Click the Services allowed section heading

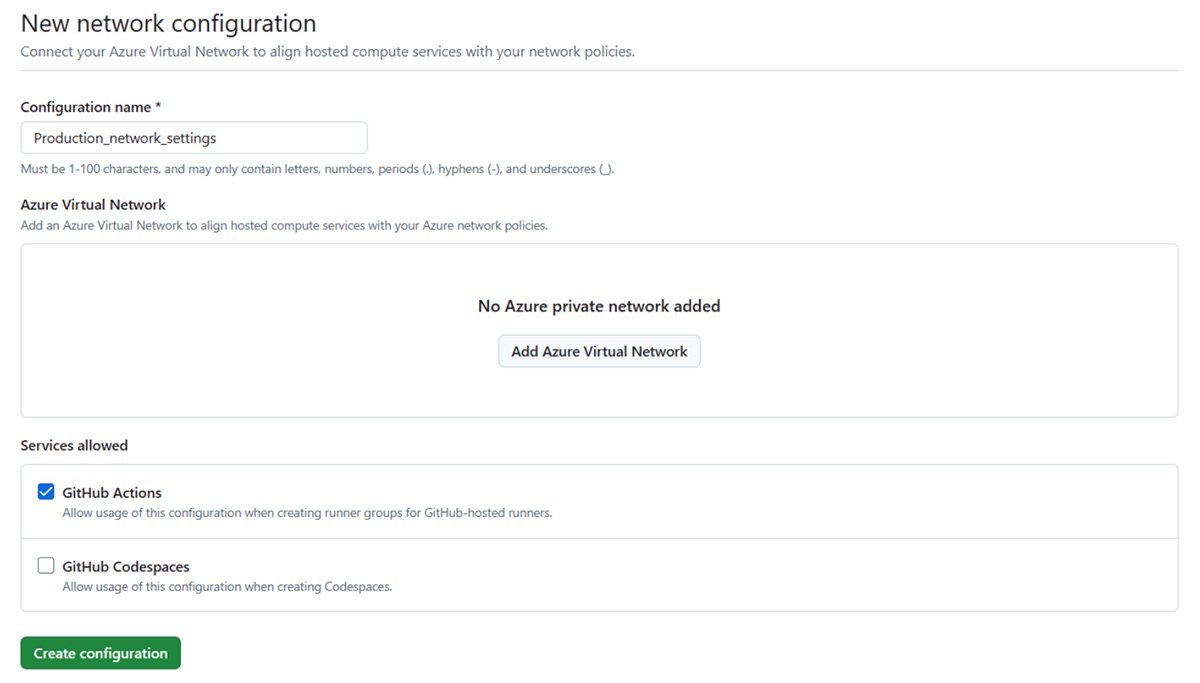tap(74, 445)
